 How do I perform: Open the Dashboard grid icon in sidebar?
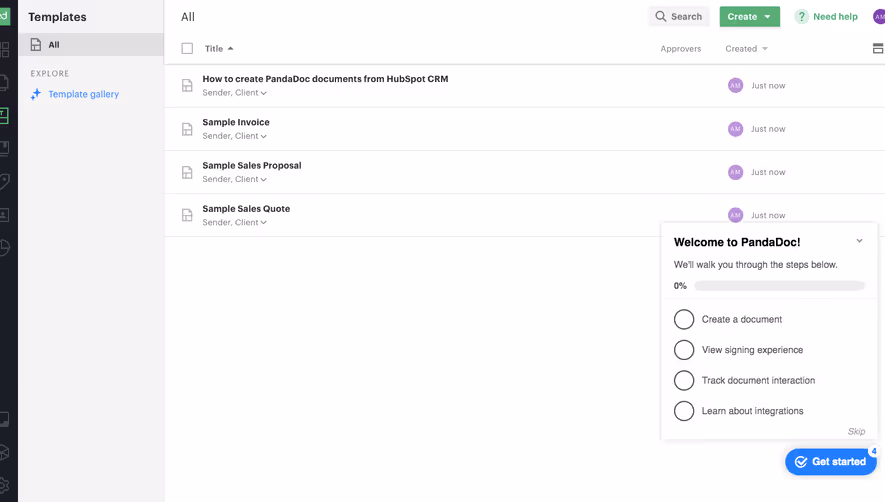pyautogui.click(x=5, y=50)
